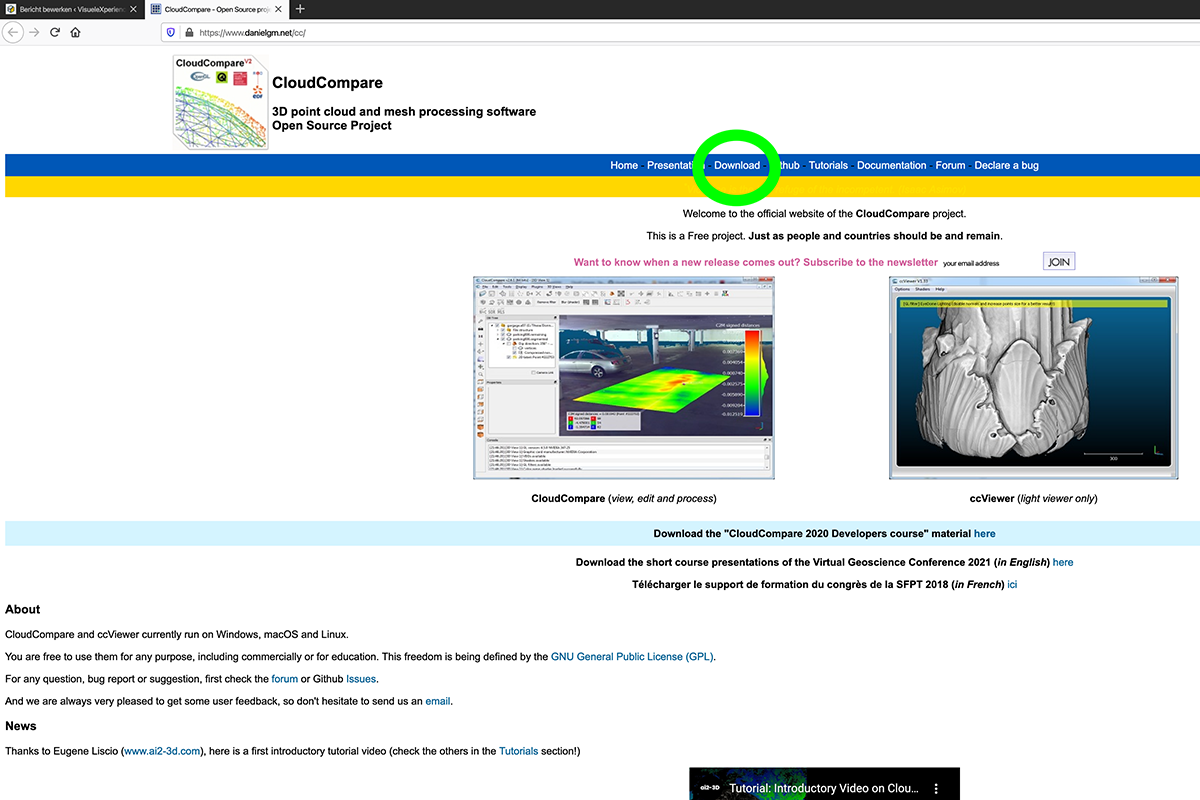Image resolution: width=1200 pixels, height=800 pixels.
Task: Click the 'News' heading
Action: [x=21, y=726]
